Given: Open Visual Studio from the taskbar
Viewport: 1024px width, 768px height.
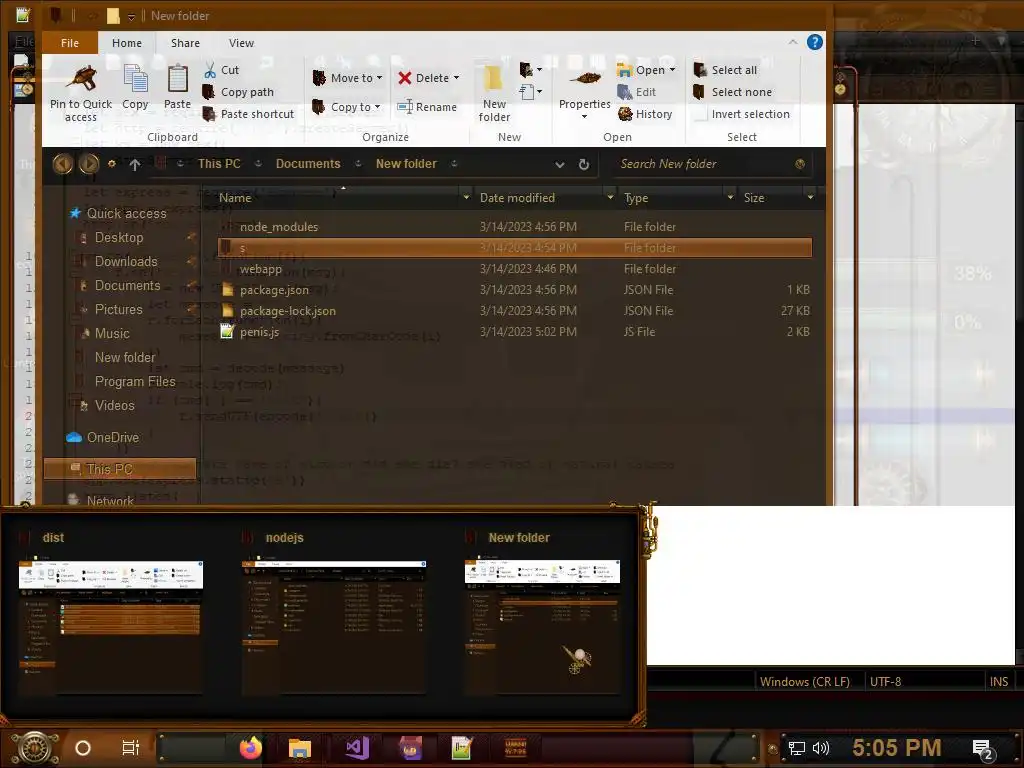Looking at the screenshot, I should 357,748.
